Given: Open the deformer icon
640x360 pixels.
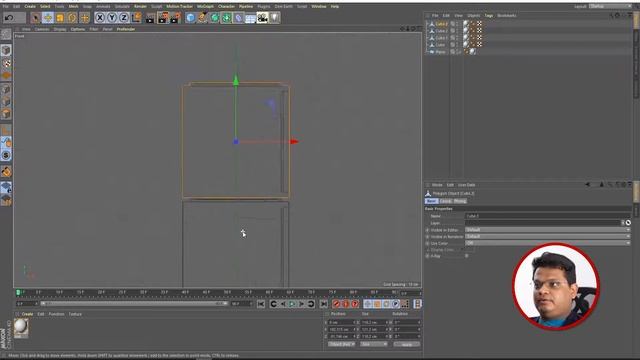Looking at the screenshot, I should coord(238,18).
